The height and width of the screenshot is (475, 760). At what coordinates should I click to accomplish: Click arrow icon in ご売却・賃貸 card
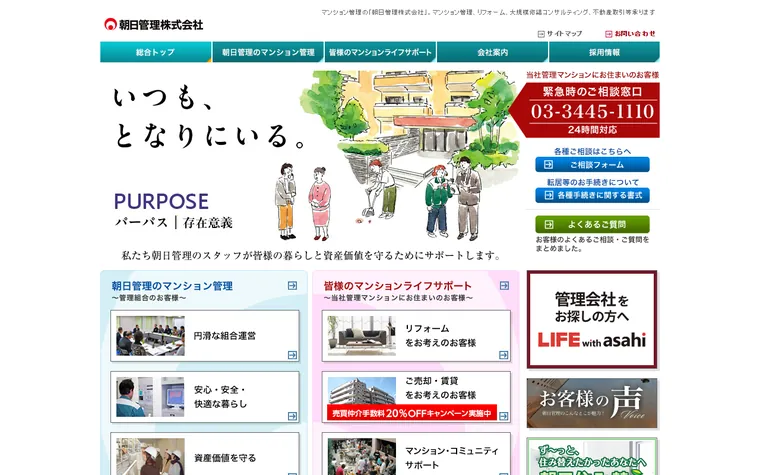tap(504, 416)
